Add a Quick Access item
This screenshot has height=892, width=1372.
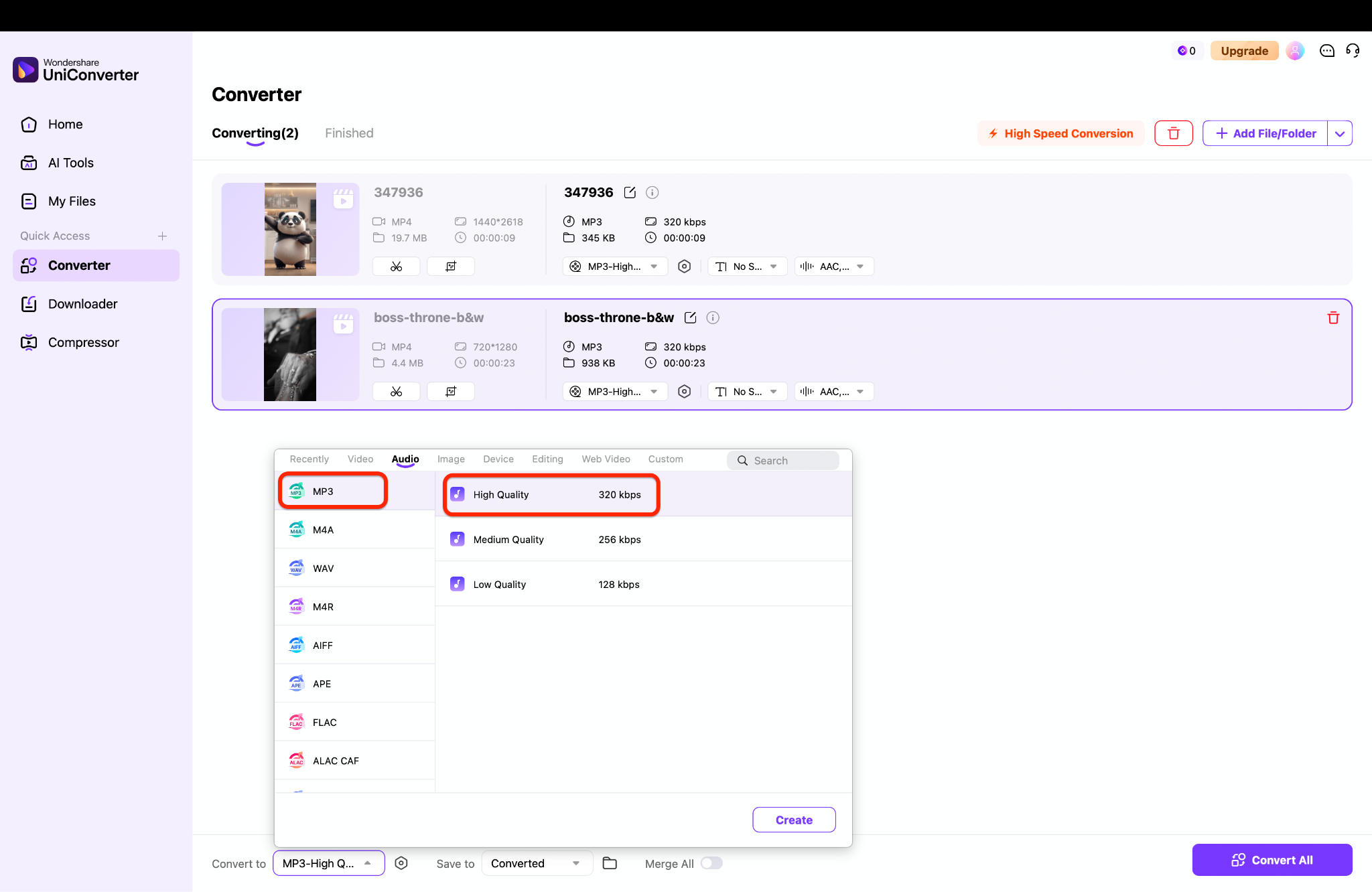pos(162,236)
